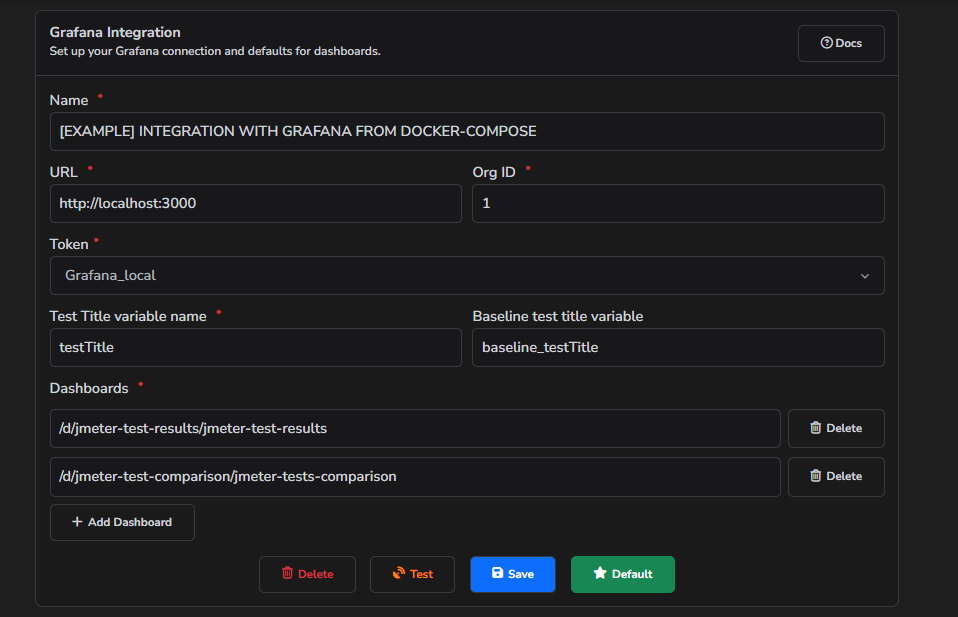
Task: Click the floppy disk icon on Save
Action: (496, 574)
